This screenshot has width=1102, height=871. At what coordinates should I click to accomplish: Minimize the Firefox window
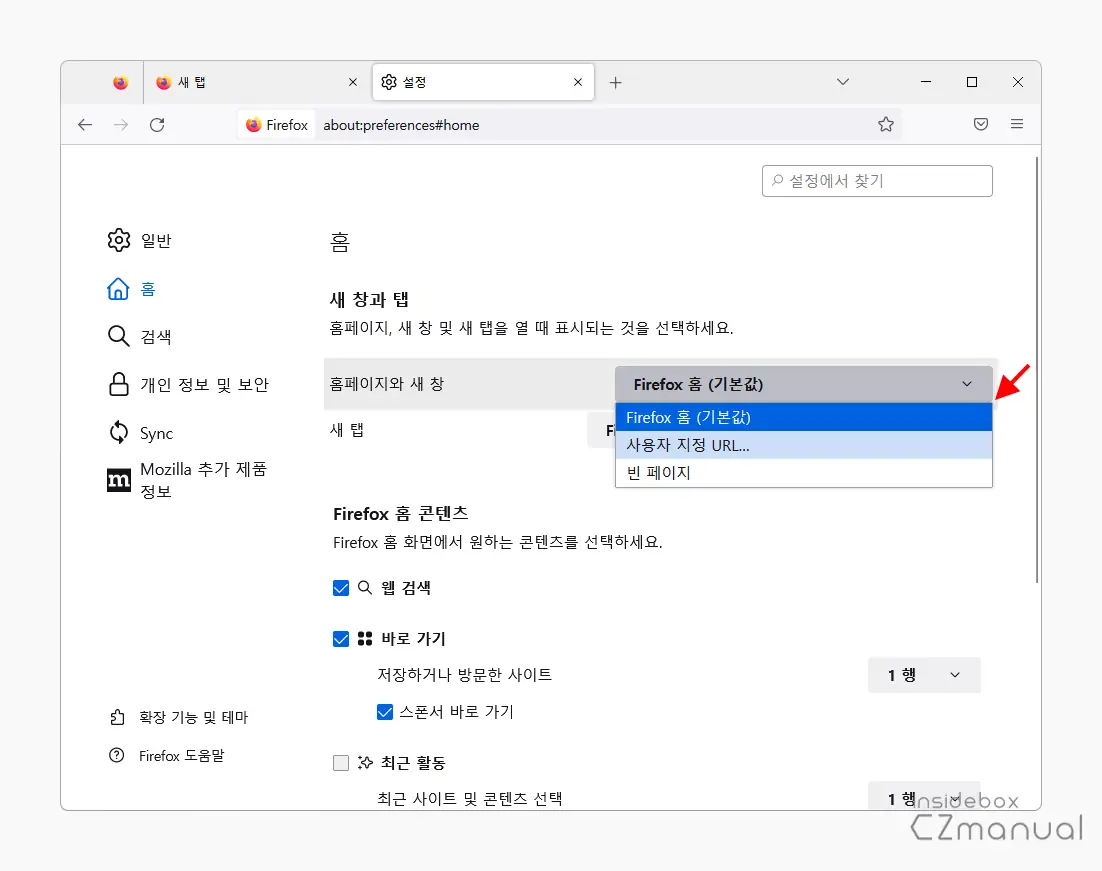point(926,82)
